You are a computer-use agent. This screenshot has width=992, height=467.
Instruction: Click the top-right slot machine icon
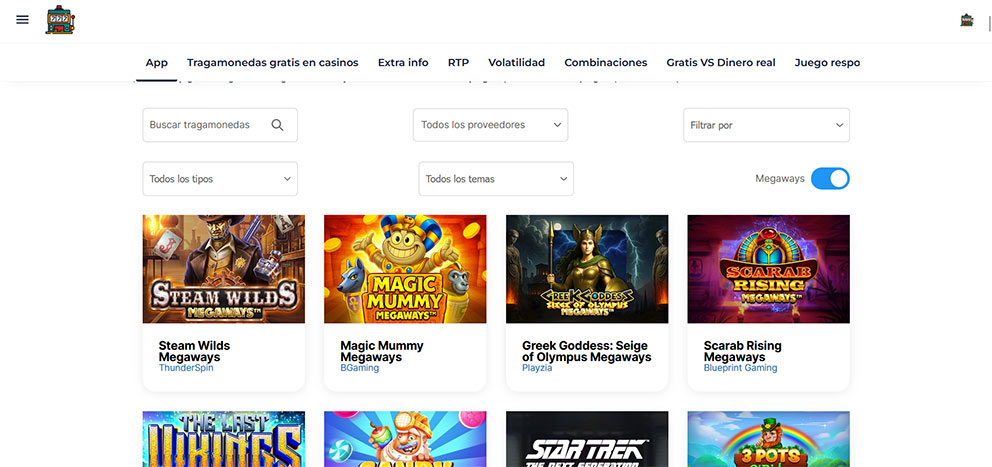click(966, 20)
